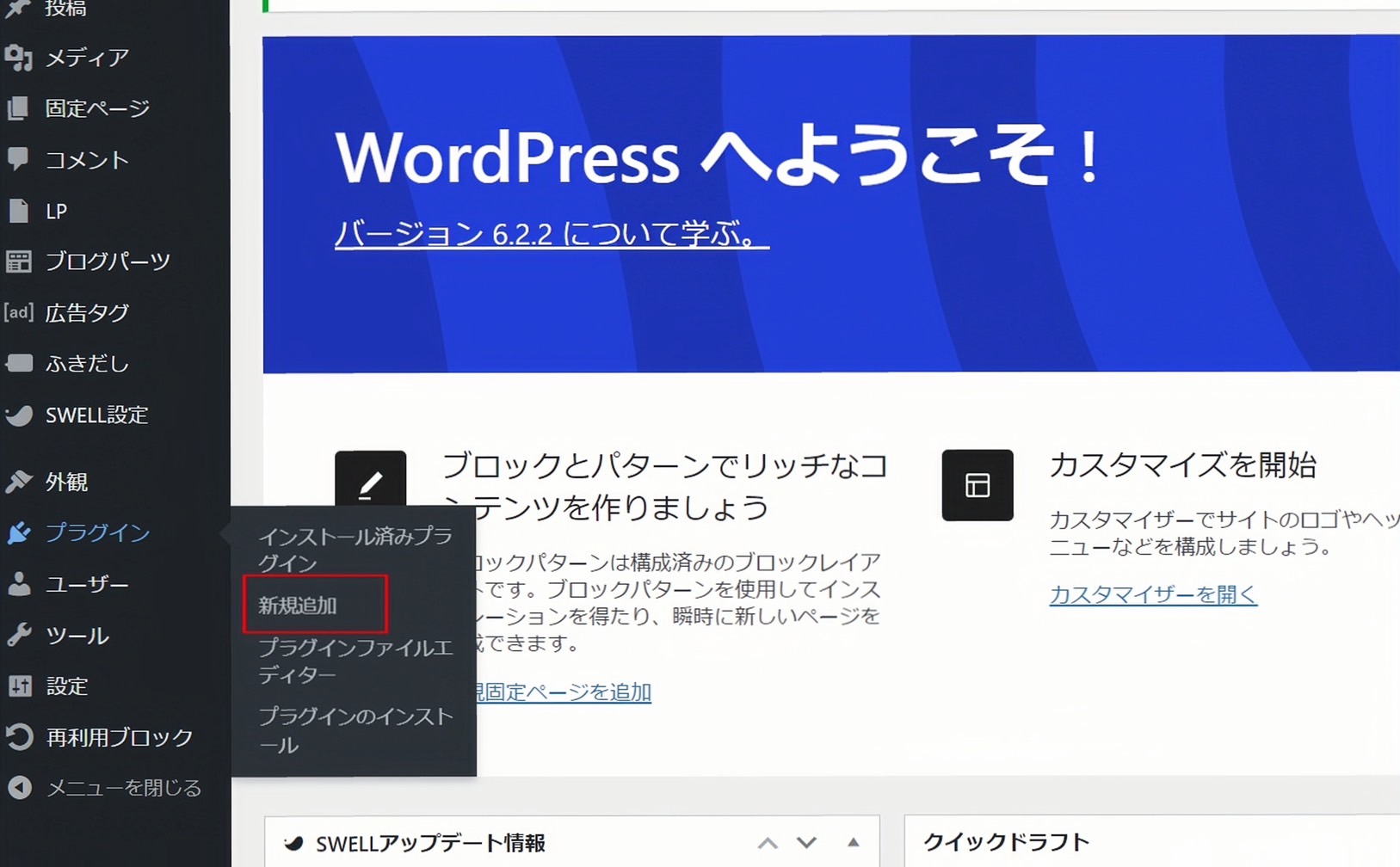Click the SWELL logo in update info widget
Image resolution: width=1400 pixels, height=867 pixels.
pos(293,843)
